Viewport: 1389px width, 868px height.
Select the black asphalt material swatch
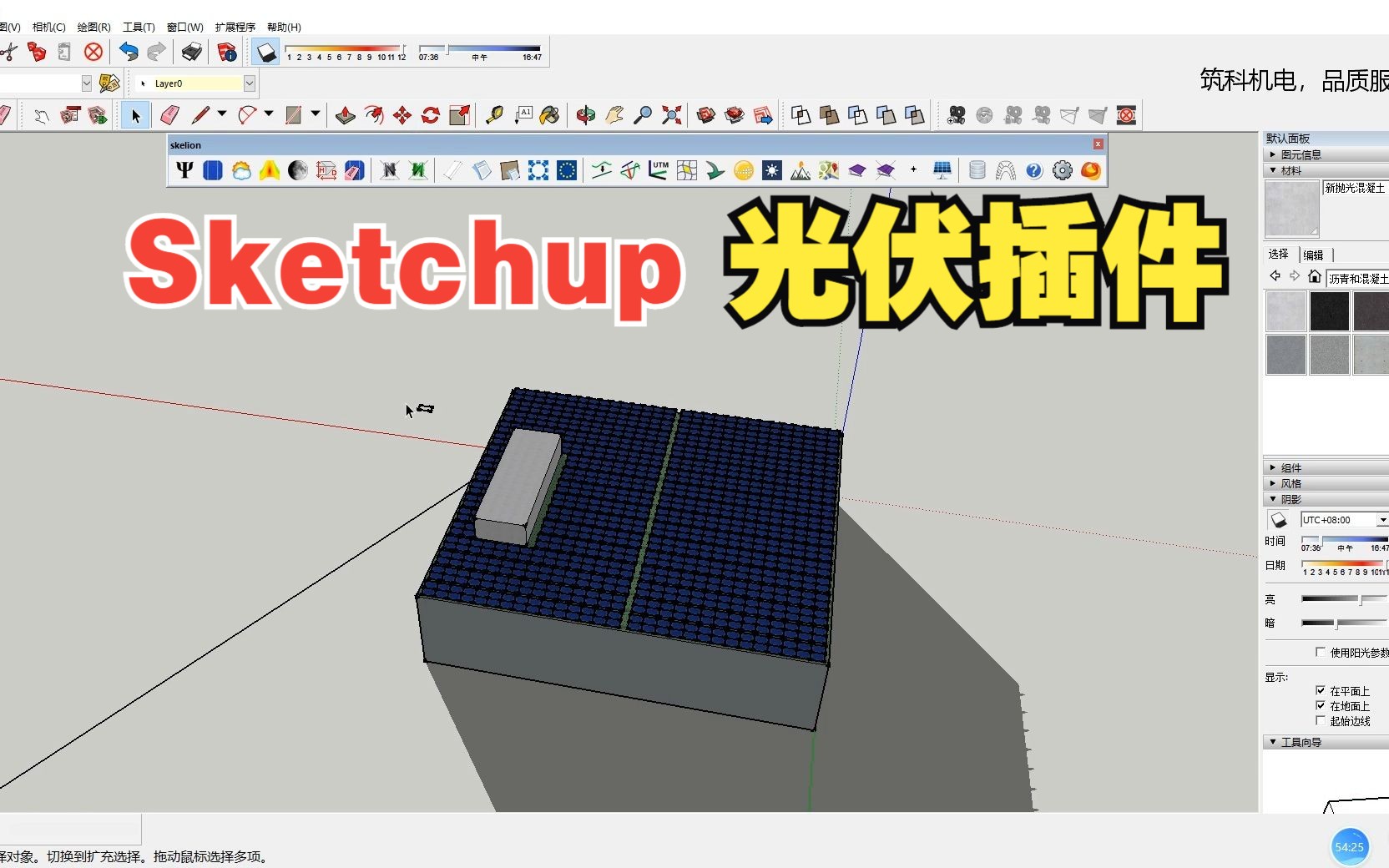(x=1329, y=311)
